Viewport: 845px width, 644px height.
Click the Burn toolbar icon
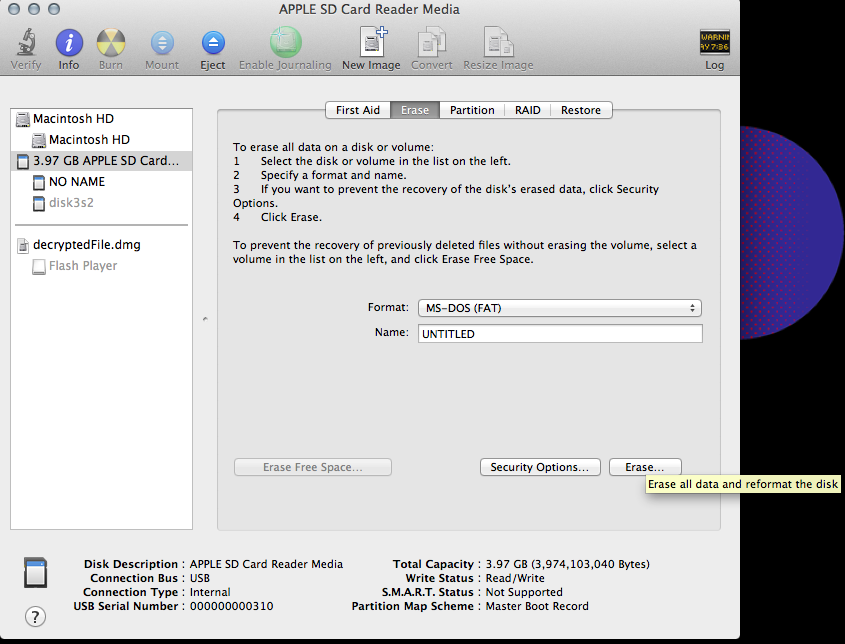110,43
